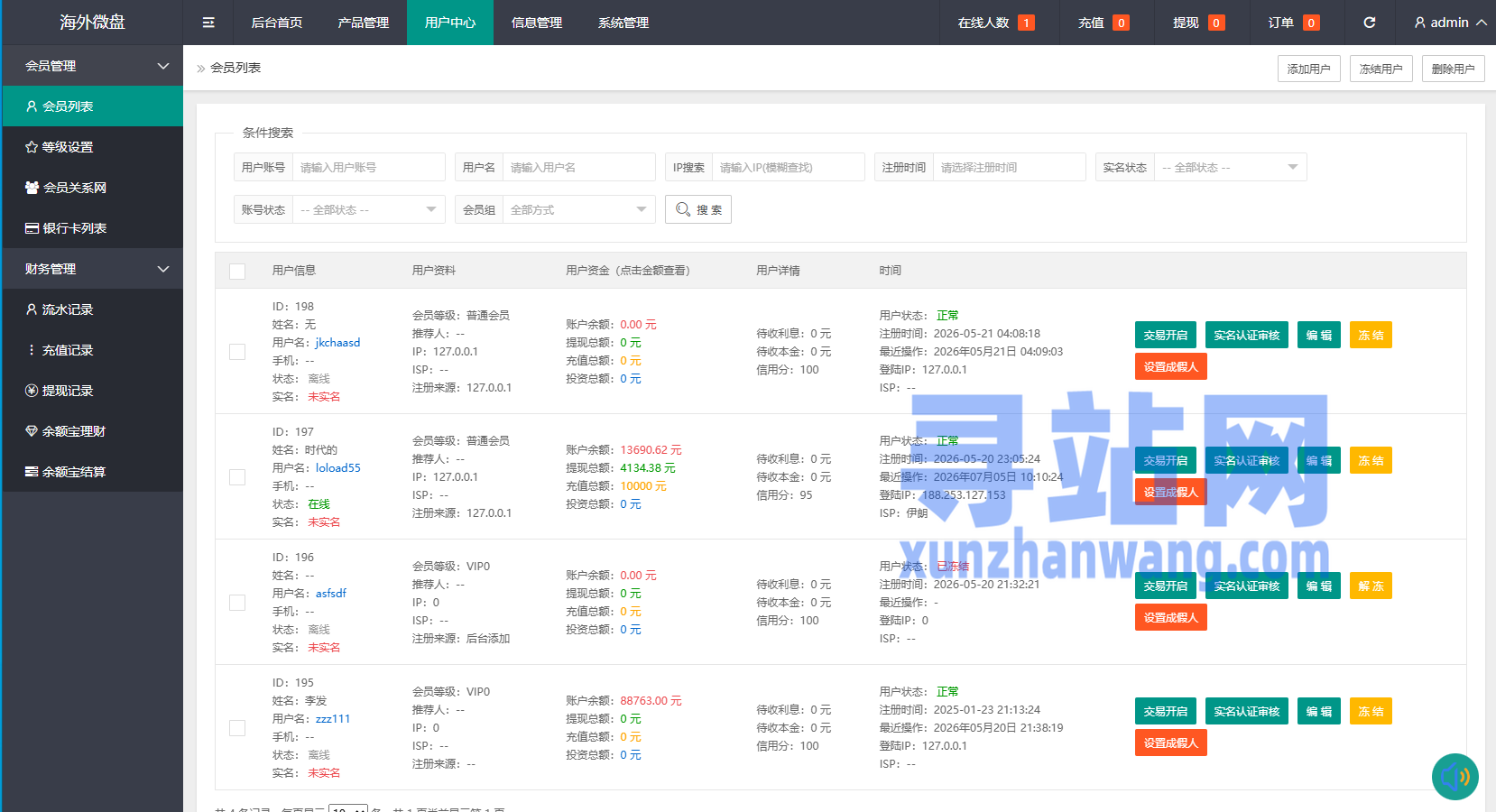Click the round green speaker widget

[x=1454, y=776]
